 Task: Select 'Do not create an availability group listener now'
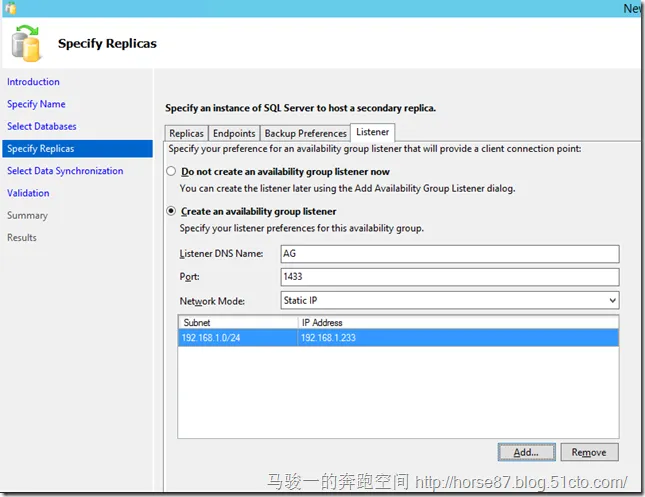click(x=171, y=171)
